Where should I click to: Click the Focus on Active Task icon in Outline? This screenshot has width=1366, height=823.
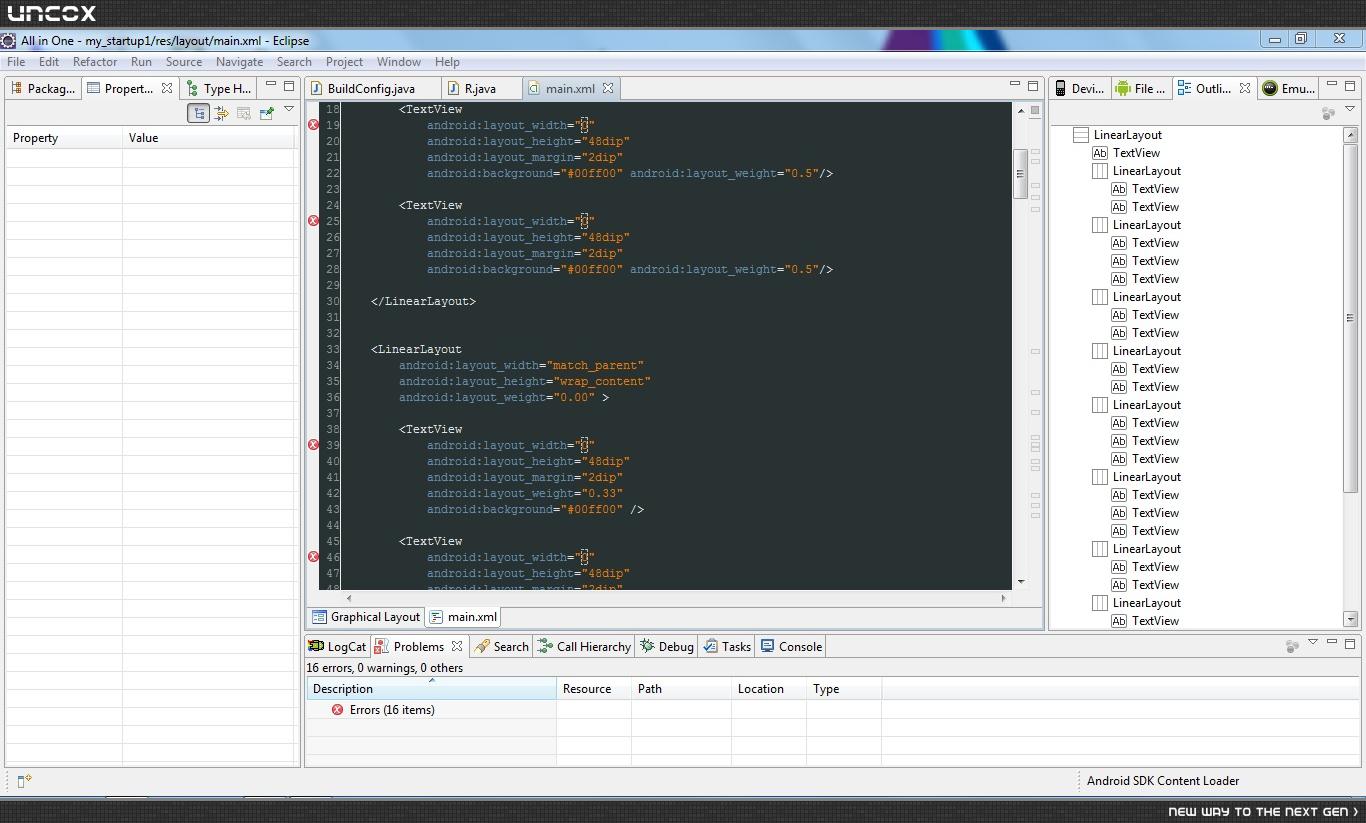tap(1328, 113)
